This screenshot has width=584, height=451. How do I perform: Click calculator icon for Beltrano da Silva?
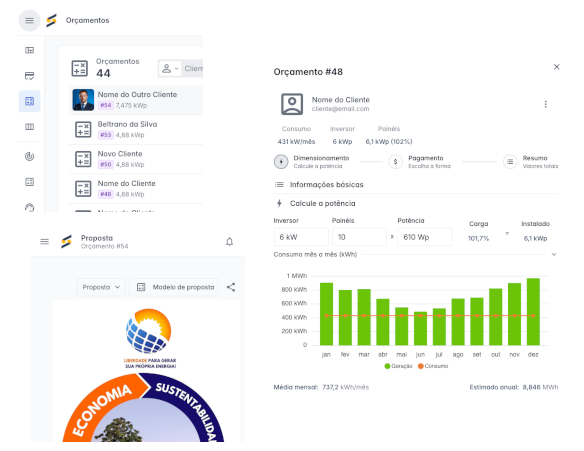pyautogui.click(x=83, y=130)
